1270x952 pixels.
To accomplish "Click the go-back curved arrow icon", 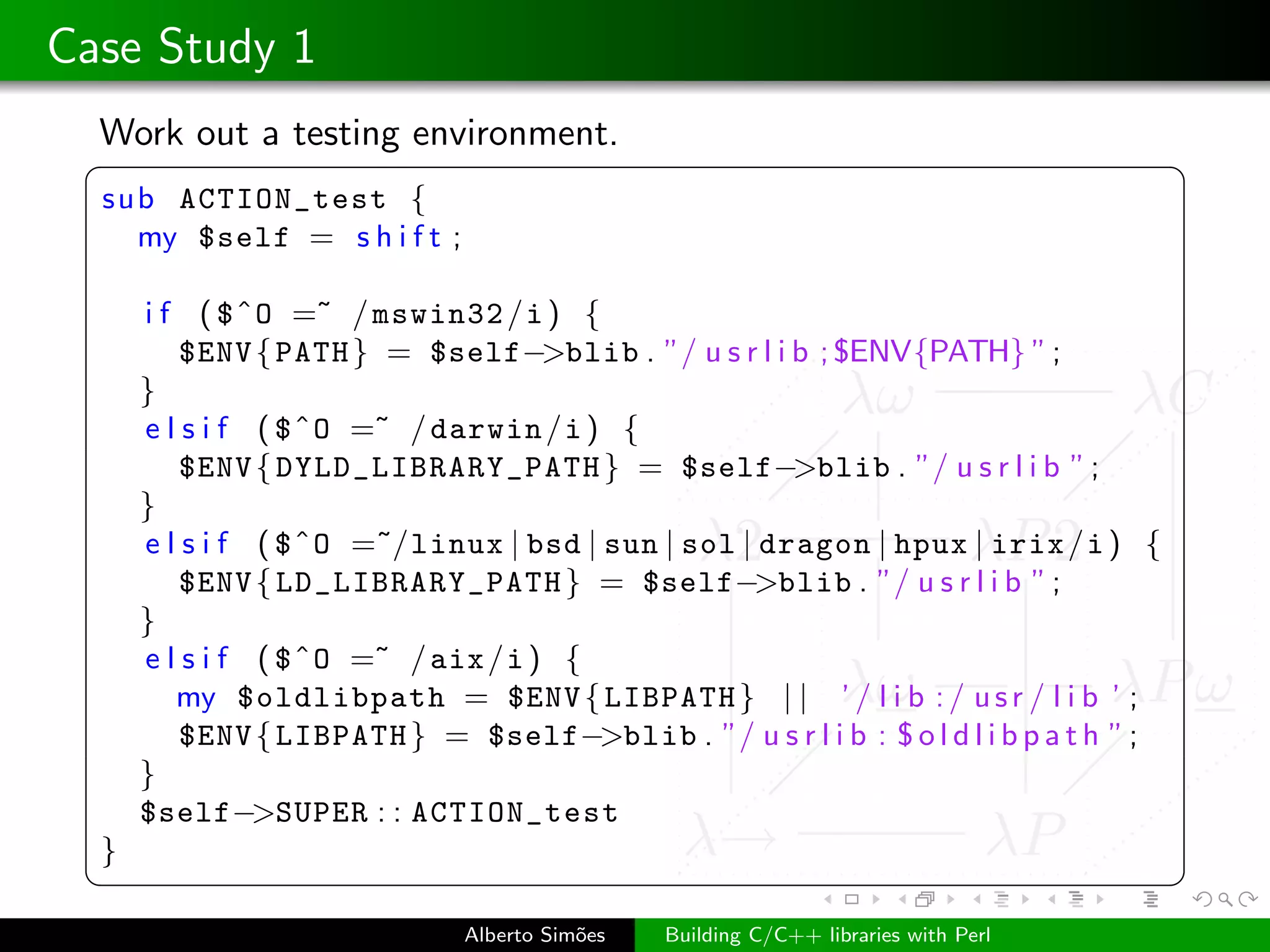I will point(1202,899).
